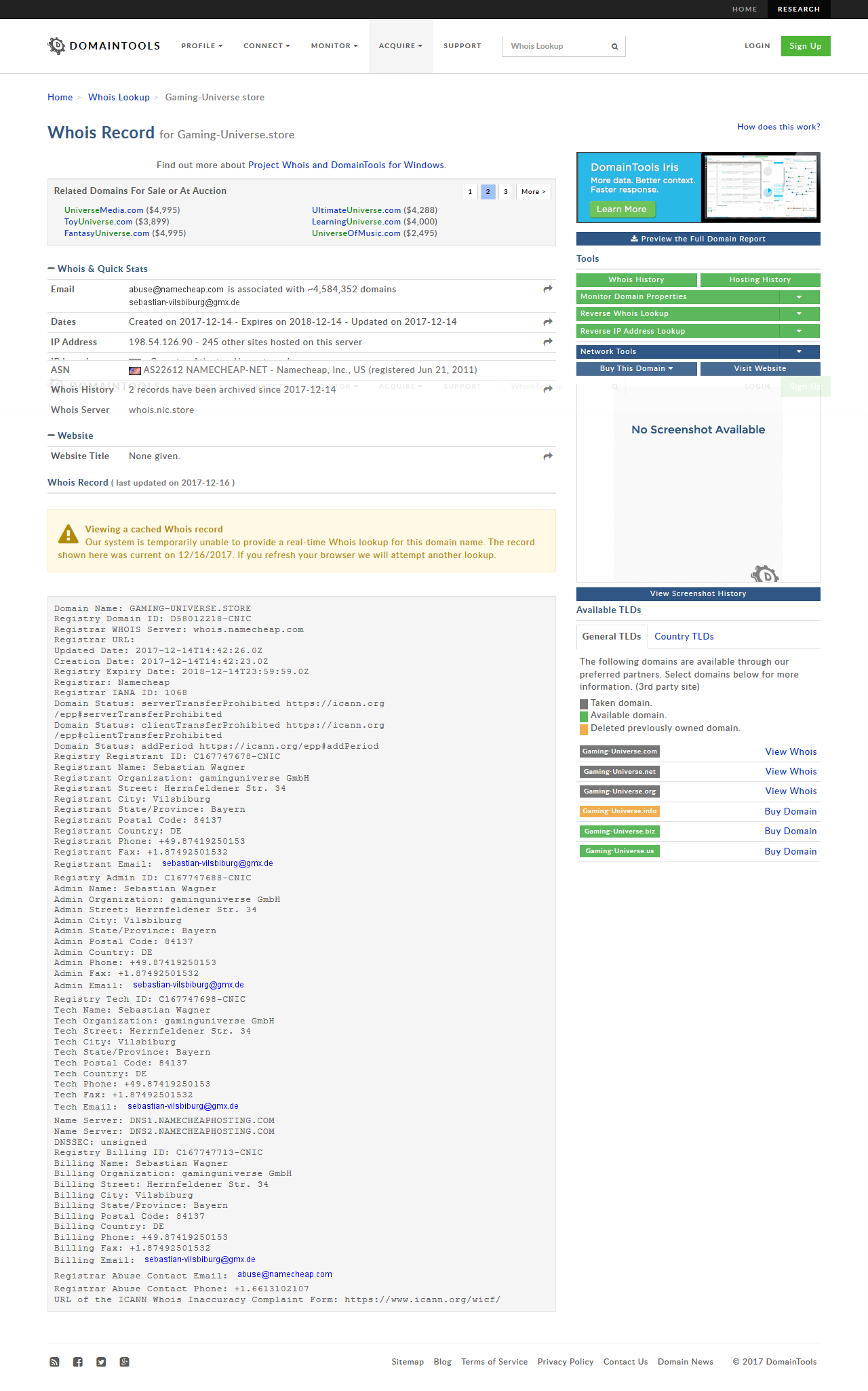
Task: Open UniverseMedia.com domain link
Action: tap(104, 210)
